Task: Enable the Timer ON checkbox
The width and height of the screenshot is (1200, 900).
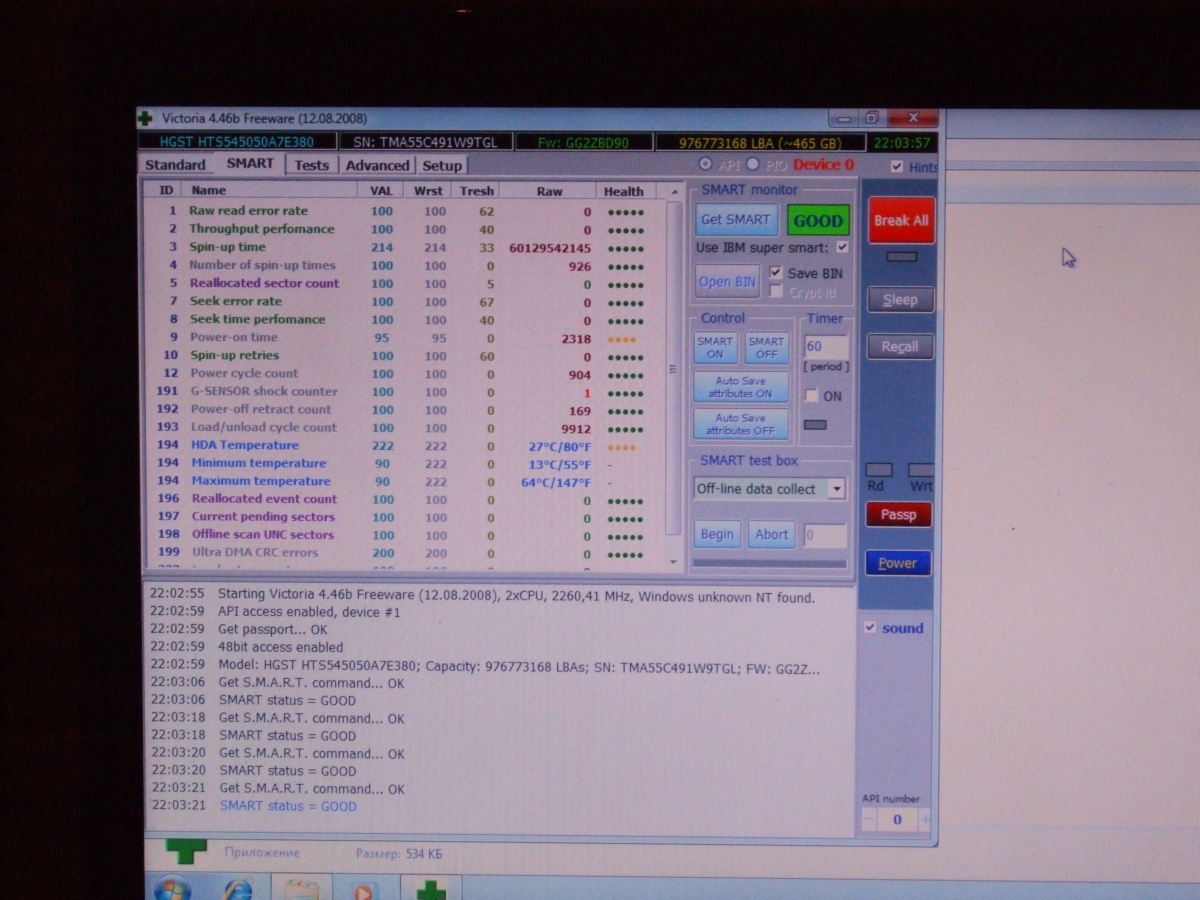Action: coord(812,396)
